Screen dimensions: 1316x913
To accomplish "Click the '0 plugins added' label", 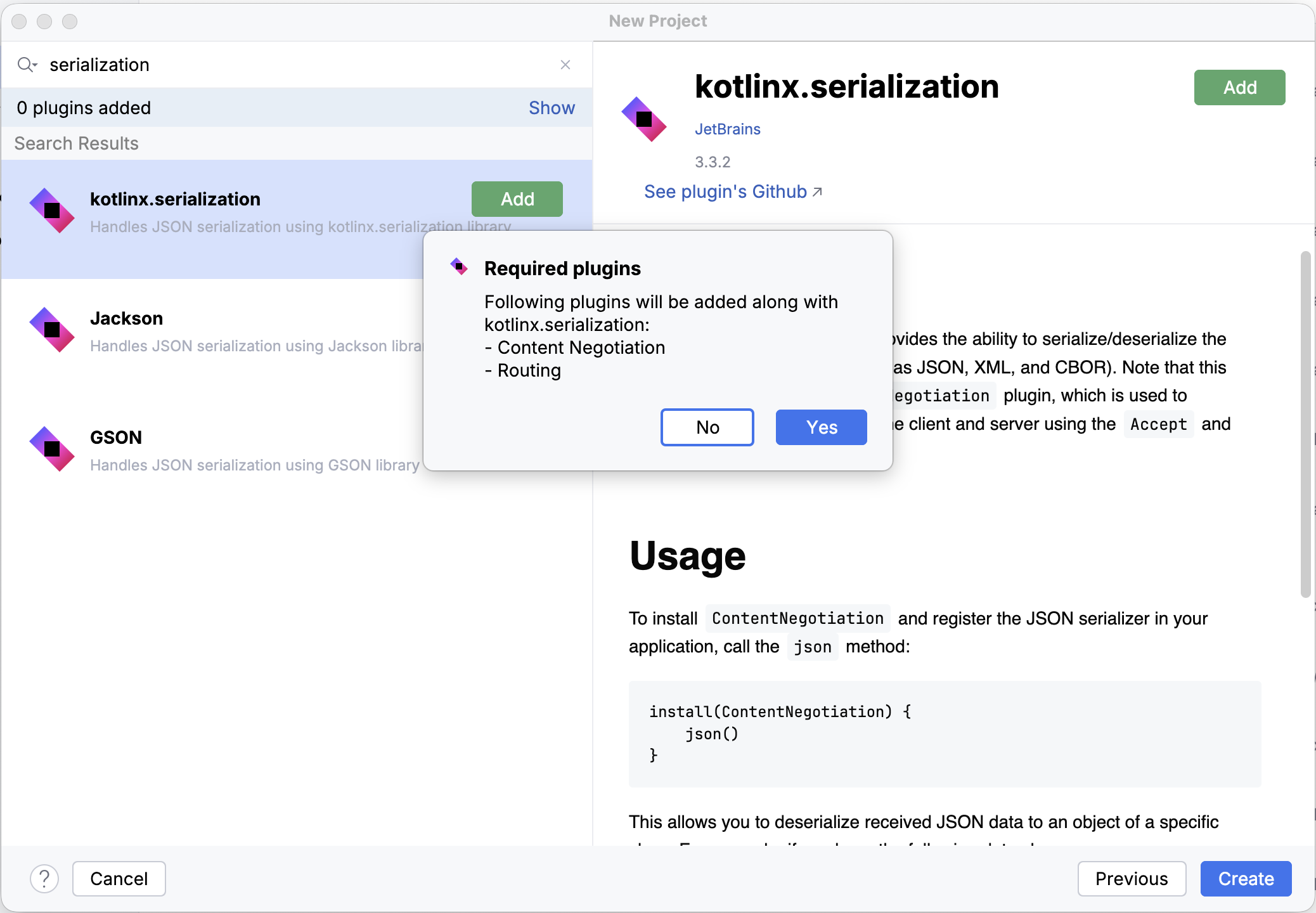I will 84,108.
